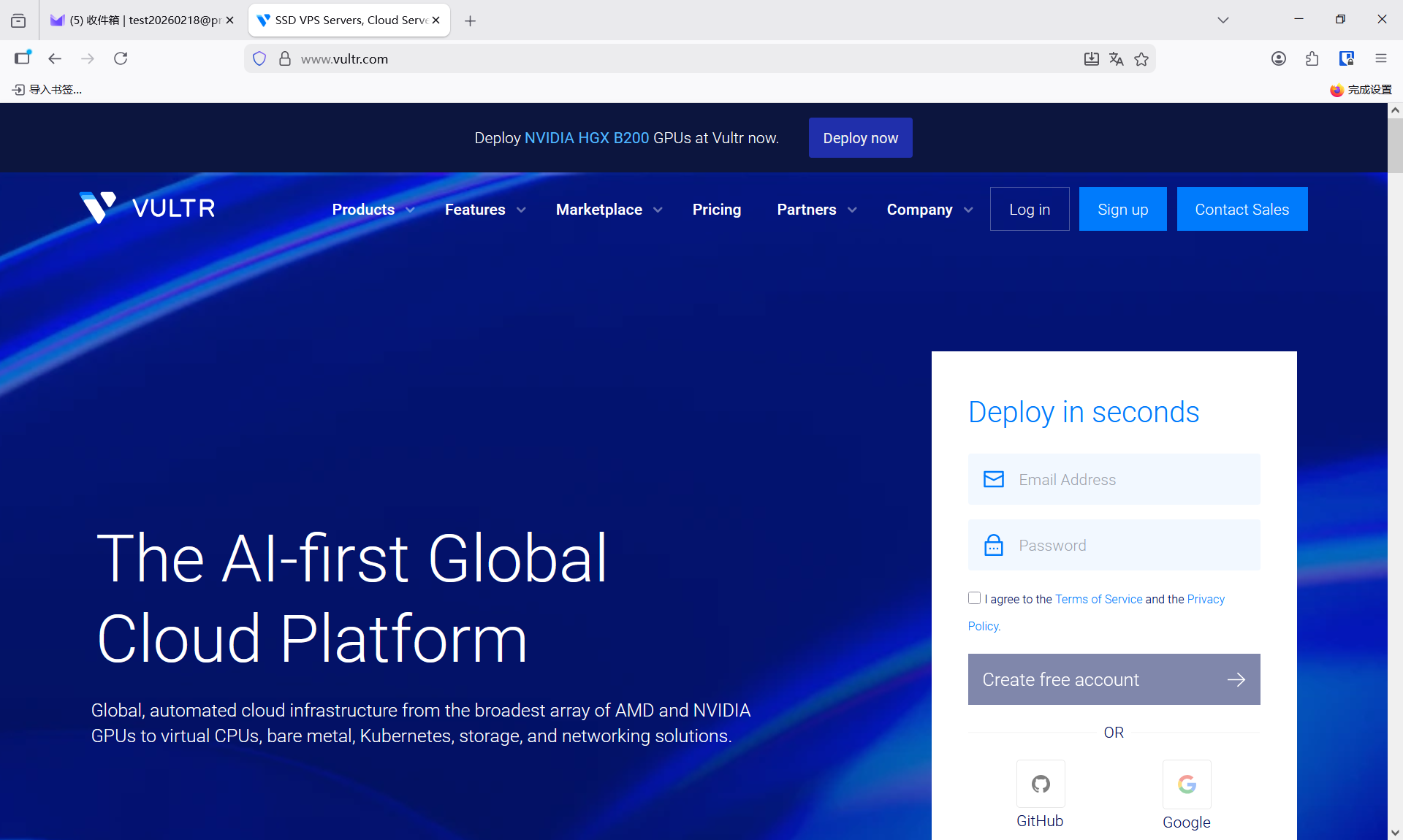Screen dimensions: 1403x840
Task: Open the Terms of Service link
Action: pyautogui.click(x=1098, y=599)
